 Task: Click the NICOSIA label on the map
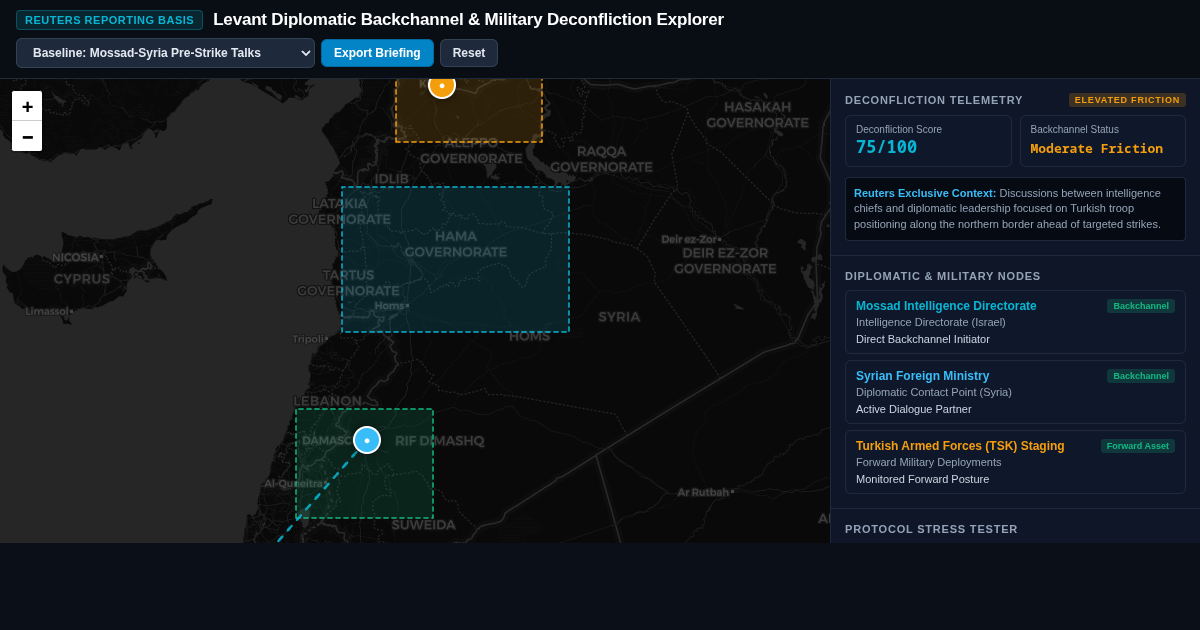[77, 257]
